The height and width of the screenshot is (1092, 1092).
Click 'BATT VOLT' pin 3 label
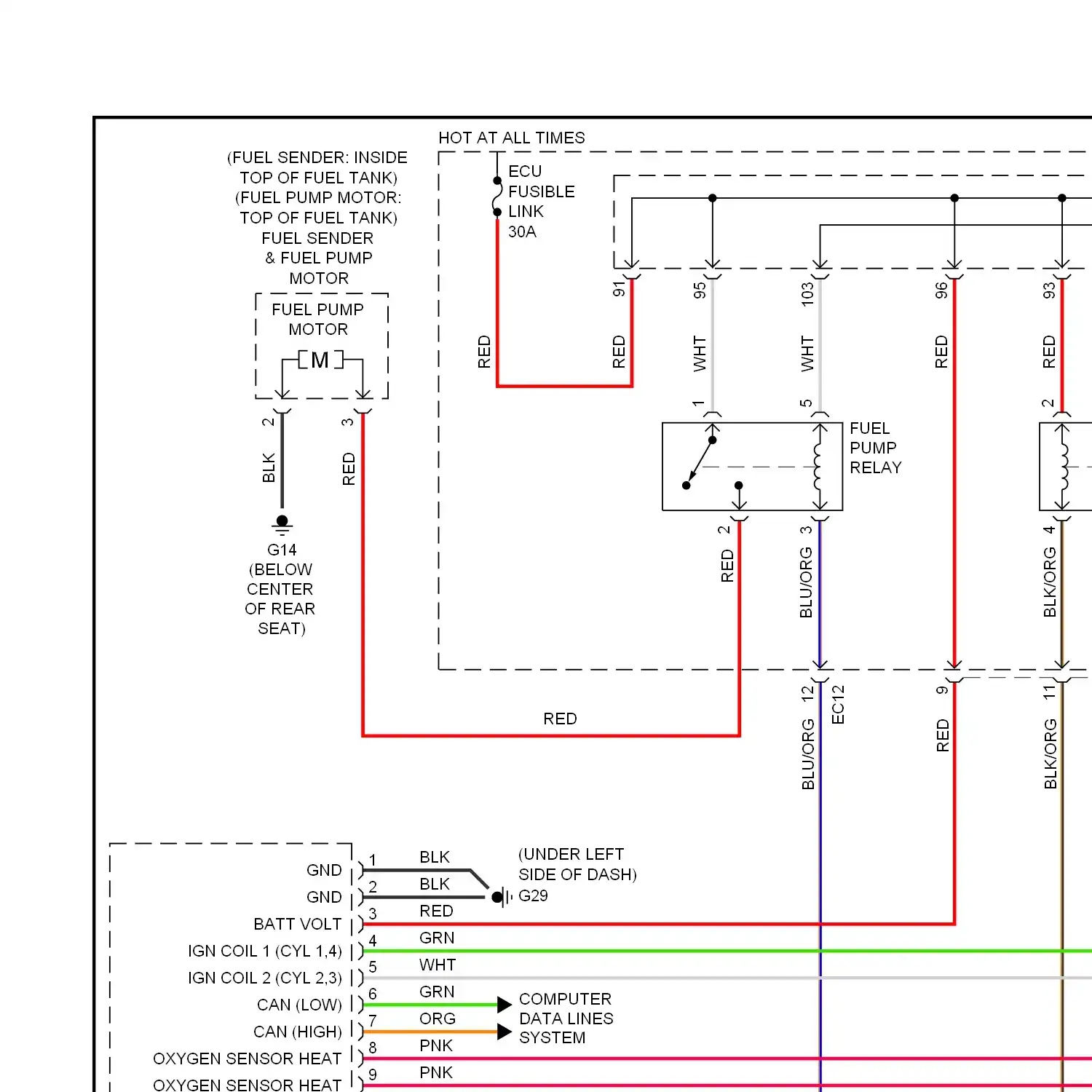[297, 924]
